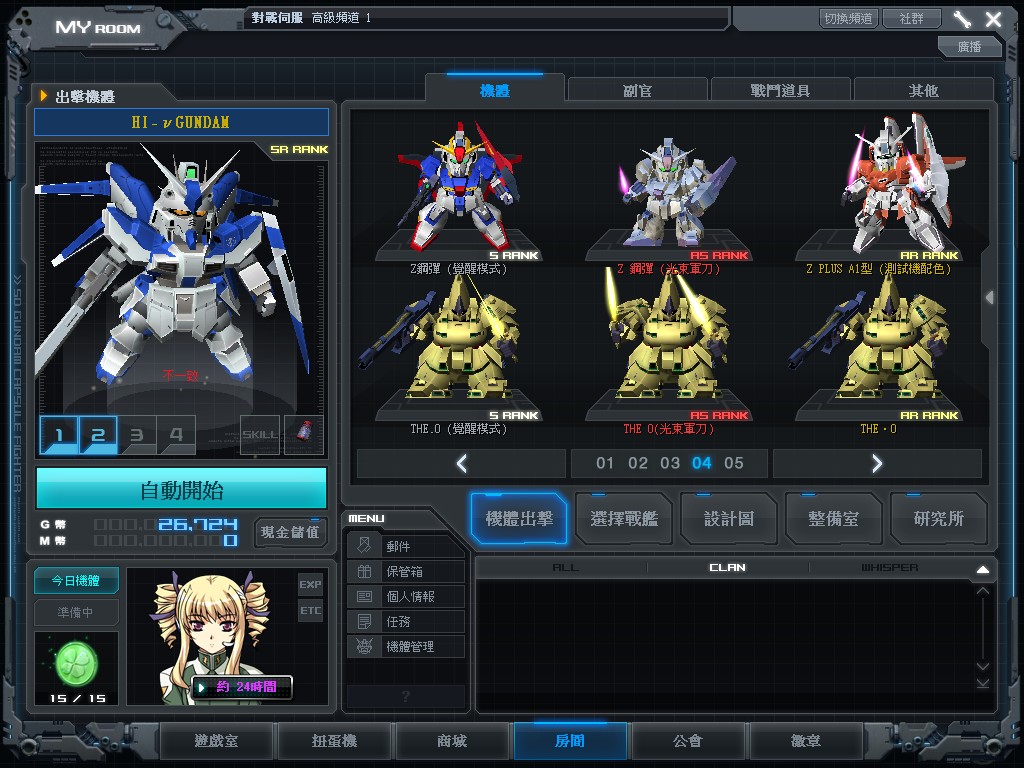Switch to the 副官 adjutant tab
Image resolution: width=1024 pixels, height=768 pixels.
(637, 90)
